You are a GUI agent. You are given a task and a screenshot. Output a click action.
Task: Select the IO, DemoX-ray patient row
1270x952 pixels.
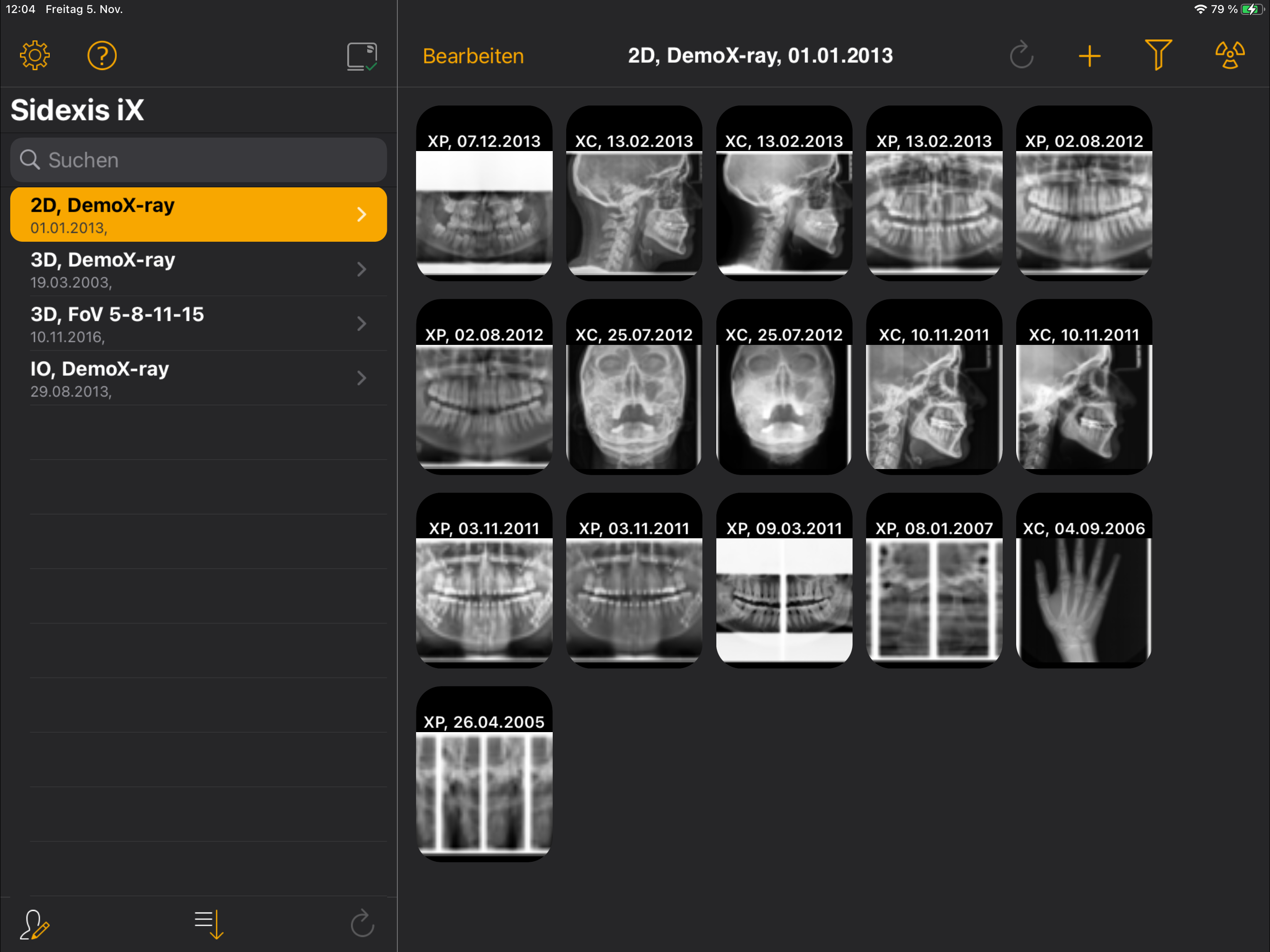click(198, 378)
